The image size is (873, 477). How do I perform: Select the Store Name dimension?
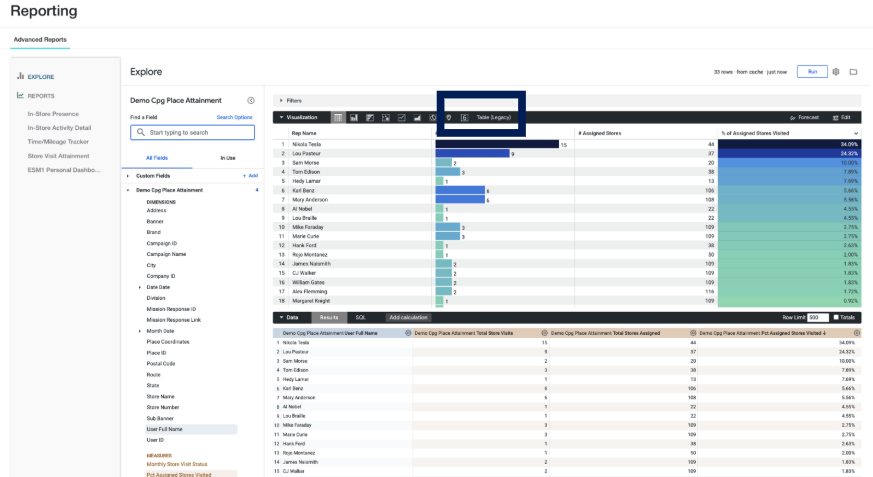(160, 397)
